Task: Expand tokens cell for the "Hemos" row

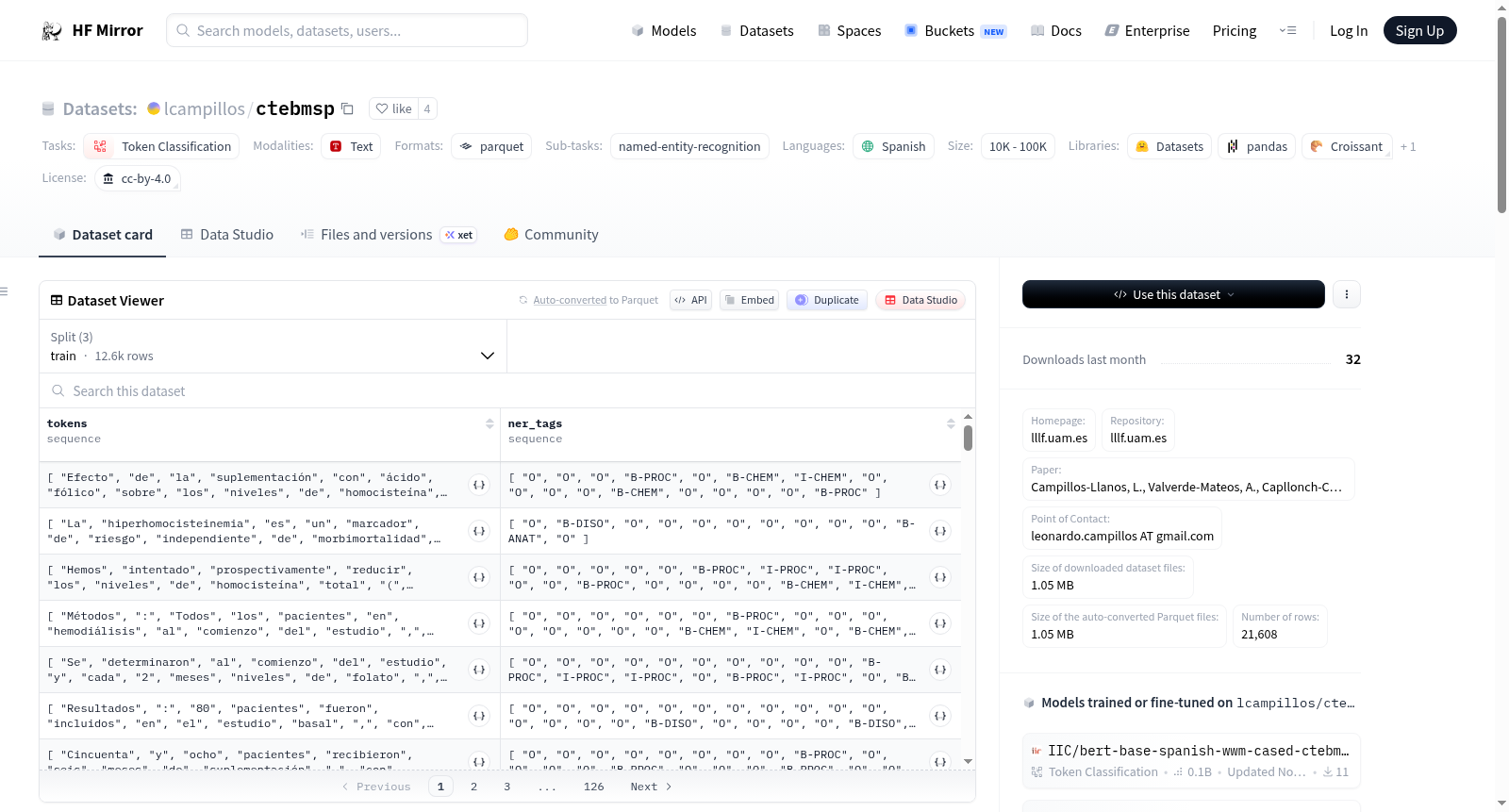Action: click(479, 577)
